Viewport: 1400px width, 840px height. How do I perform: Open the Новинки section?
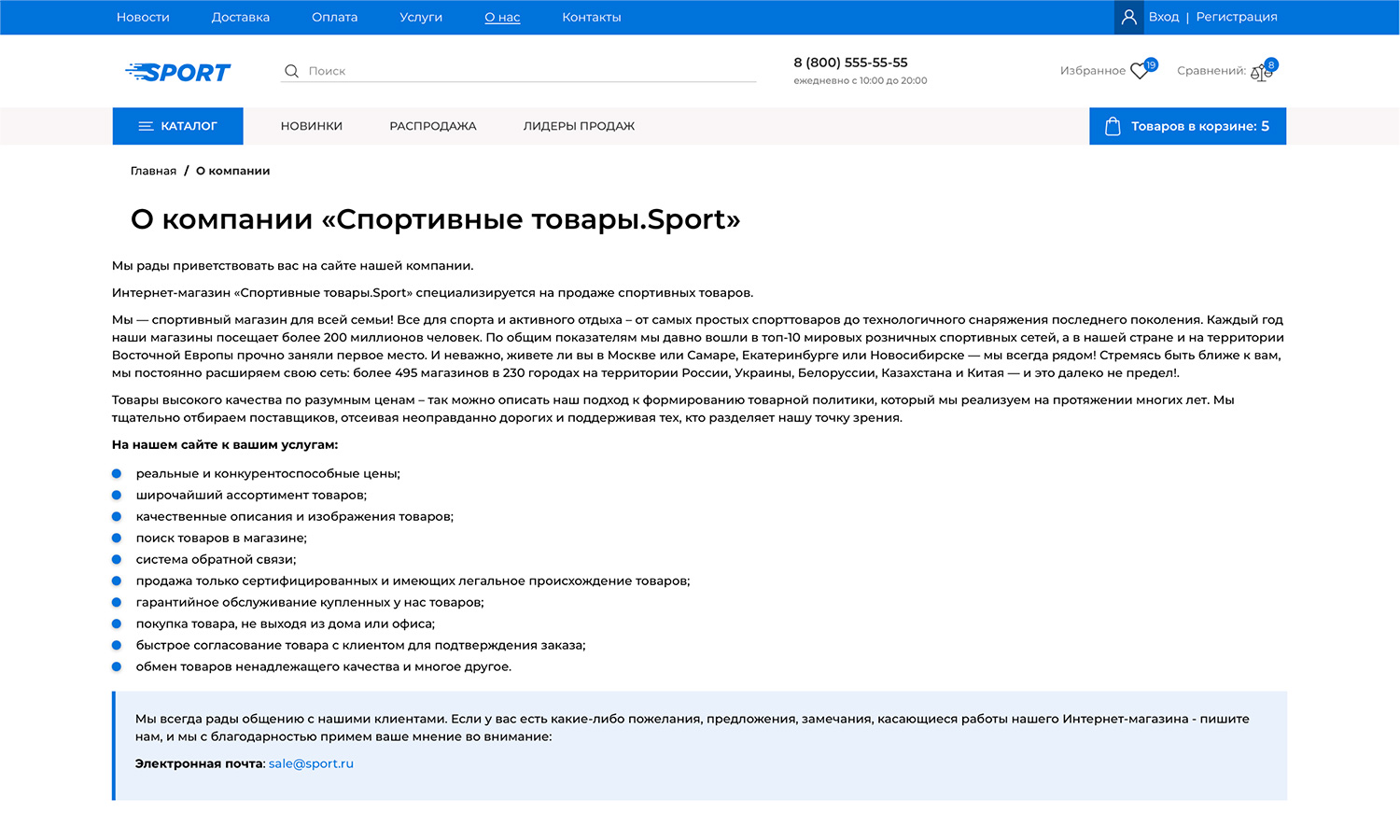[x=312, y=126]
